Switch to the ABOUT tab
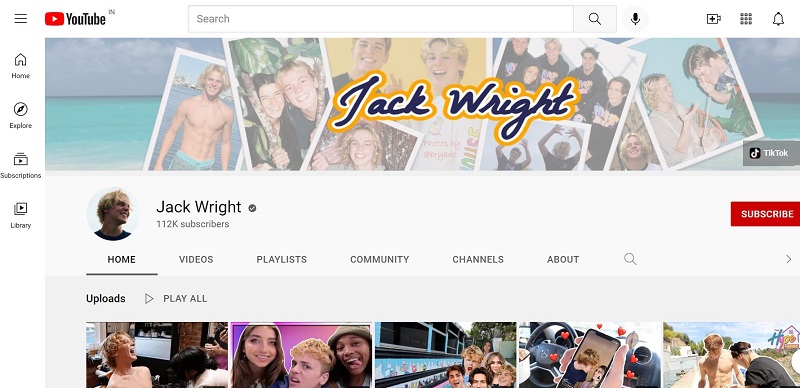The image size is (800, 388). click(x=563, y=259)
